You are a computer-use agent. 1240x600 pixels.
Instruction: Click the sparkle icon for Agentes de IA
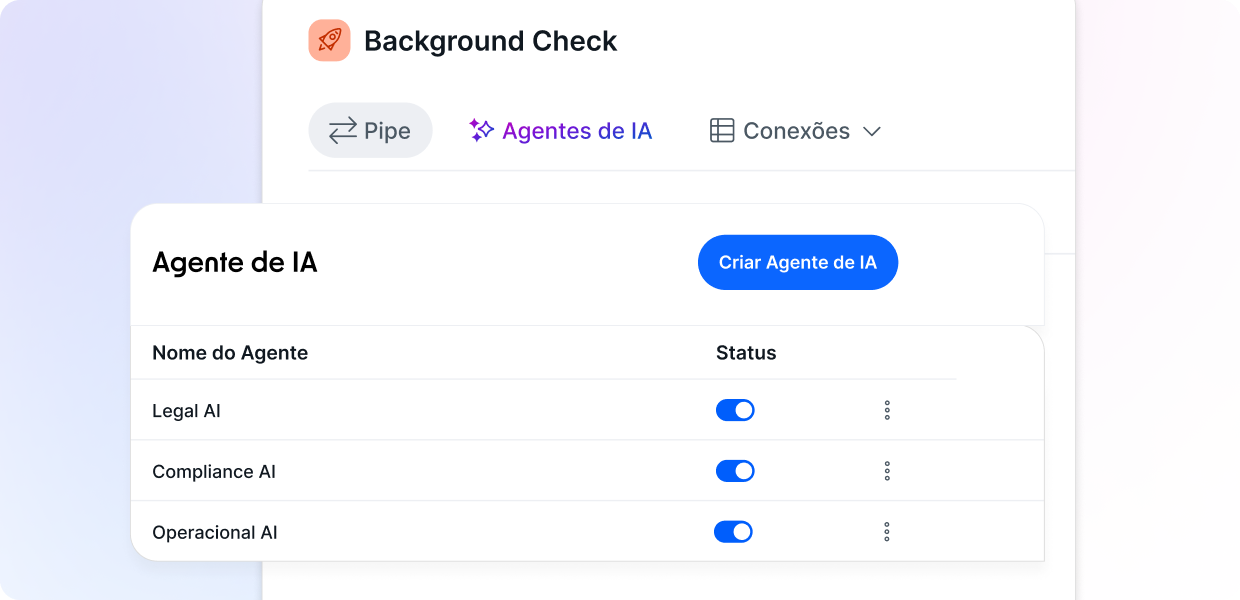click(x=482, y=130)
